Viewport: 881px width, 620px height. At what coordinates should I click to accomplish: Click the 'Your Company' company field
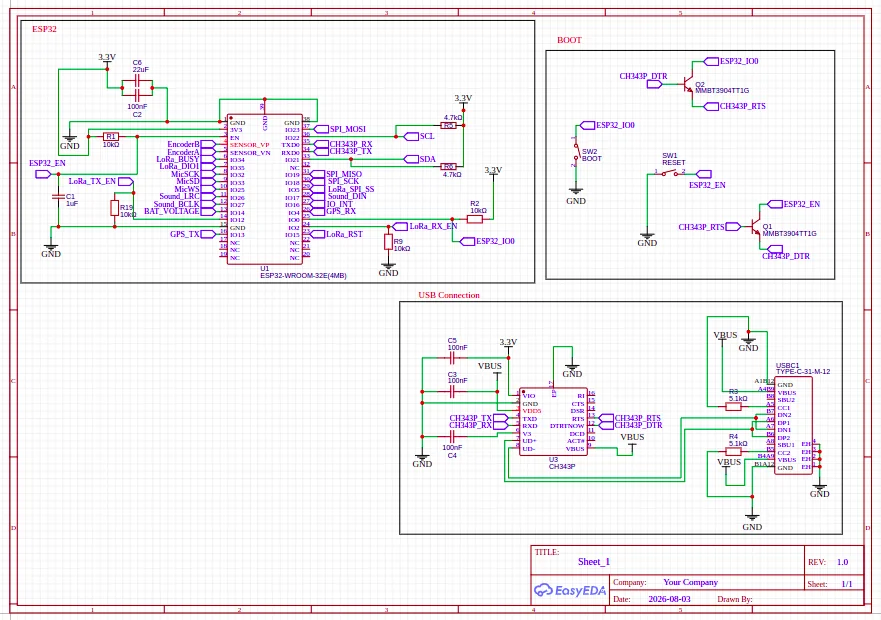(691, 582)
